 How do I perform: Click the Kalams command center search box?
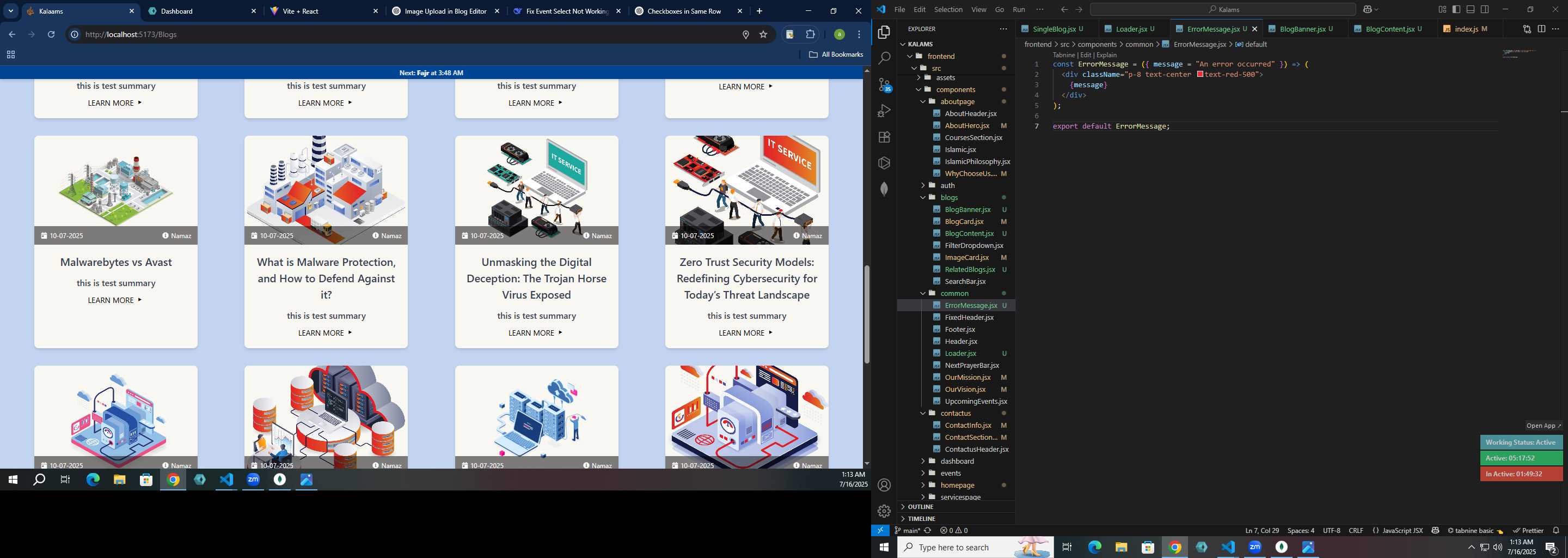pos(1223,9)
